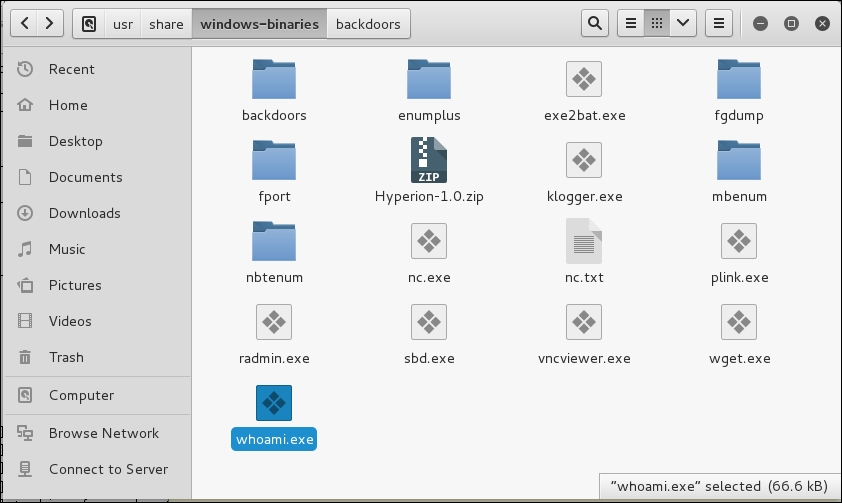Click the Hyperion-1.0.zip file name label
This screenshot has width=842, height=503.
[x=429, y=196]
